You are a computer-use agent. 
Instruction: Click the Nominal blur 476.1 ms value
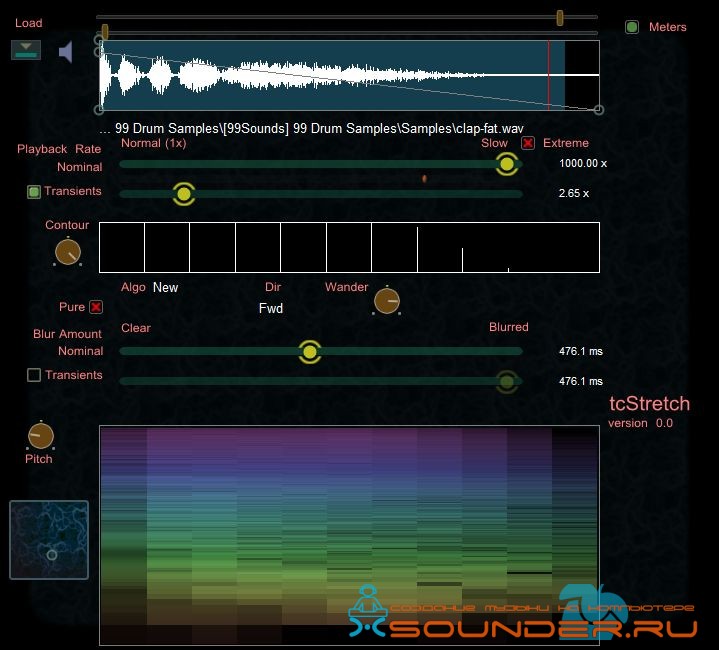pos(581,351)
